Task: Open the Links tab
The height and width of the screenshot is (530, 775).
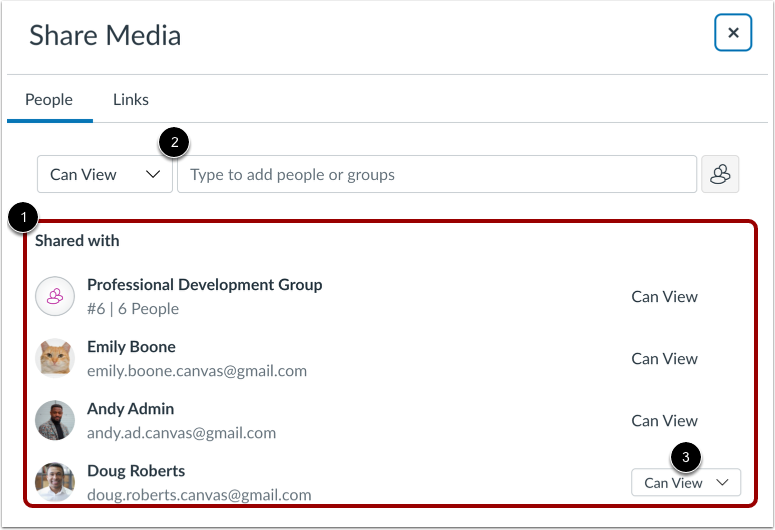Action: (x=130, y=100)
